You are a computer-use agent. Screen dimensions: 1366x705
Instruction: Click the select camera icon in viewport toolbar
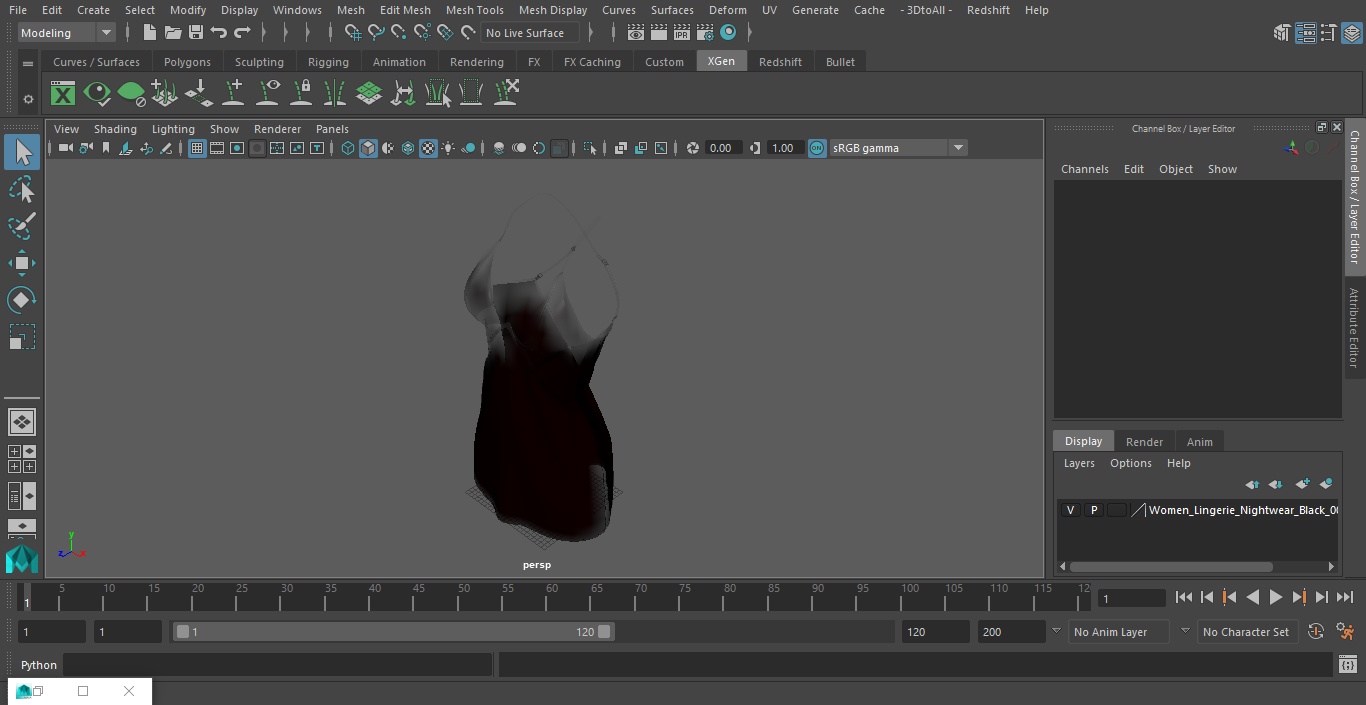65,148
